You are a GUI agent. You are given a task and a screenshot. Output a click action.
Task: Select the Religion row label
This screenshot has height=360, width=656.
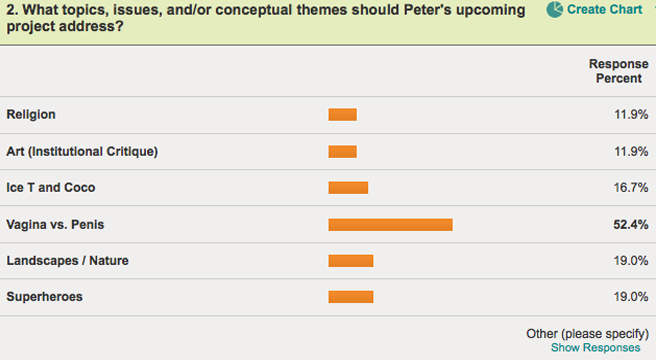[x=31, y=115]
